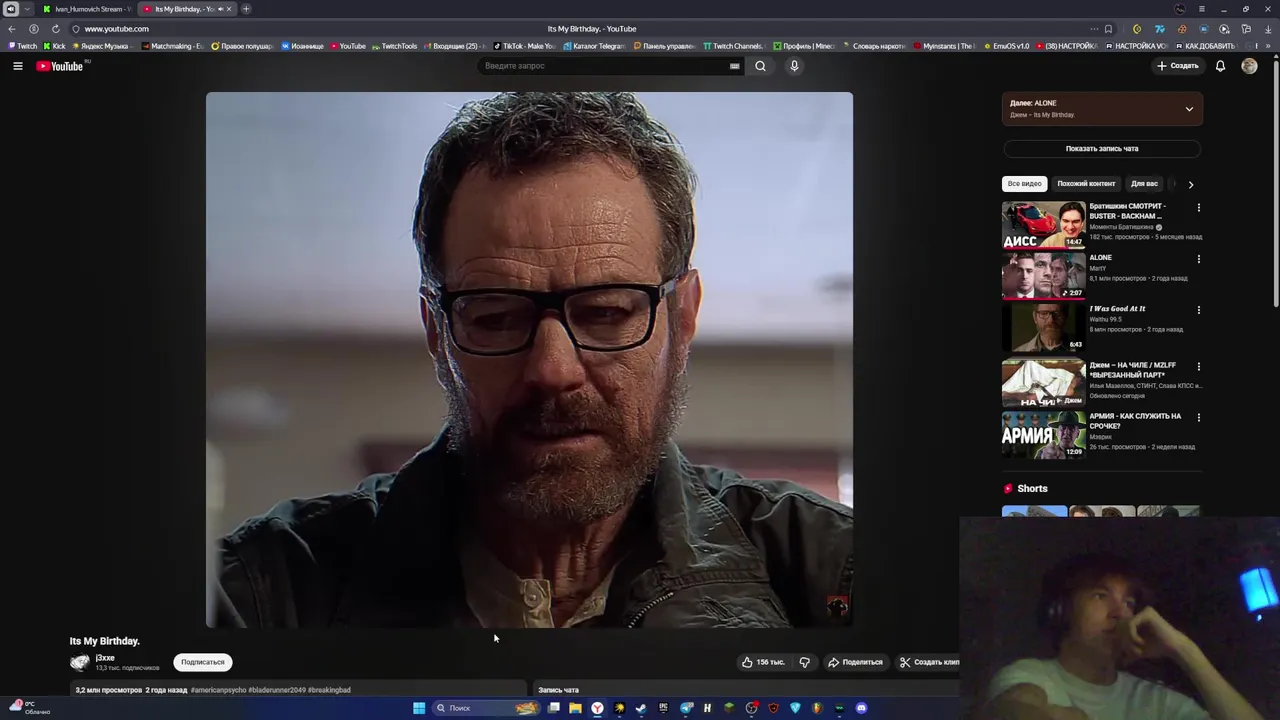Open browser downloads arrow icon

tap(1268, 29)
